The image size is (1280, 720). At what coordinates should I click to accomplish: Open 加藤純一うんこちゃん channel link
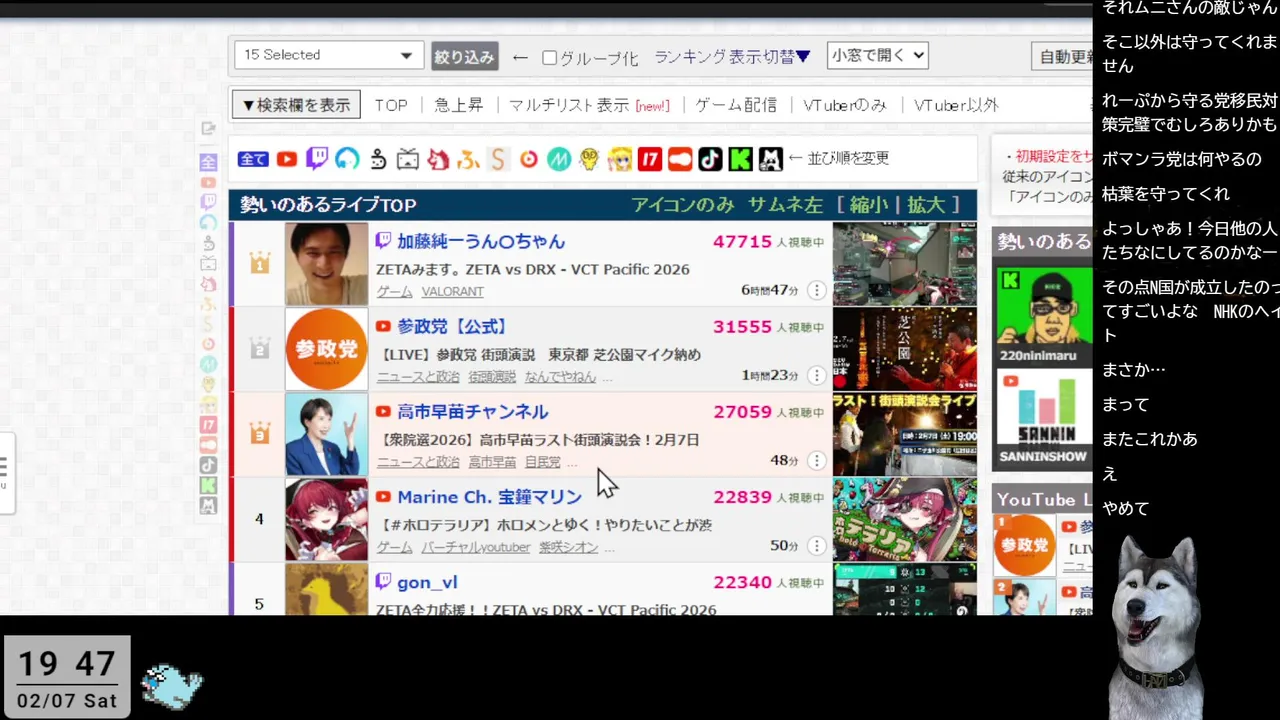click(481, 241)
